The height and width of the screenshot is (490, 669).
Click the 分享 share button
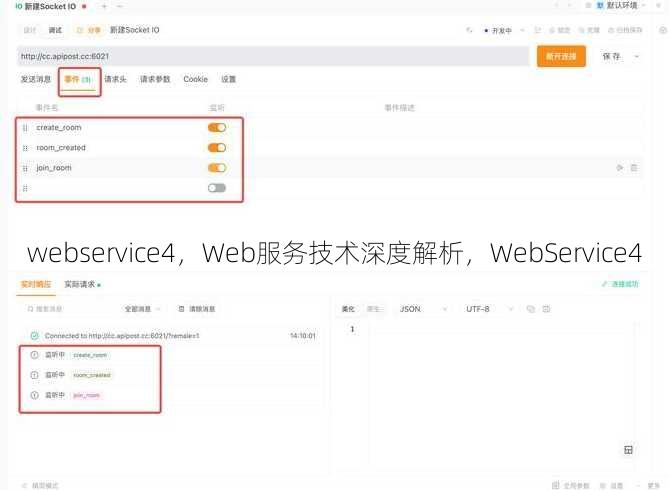pyautogui.click(x=89, y=30)
